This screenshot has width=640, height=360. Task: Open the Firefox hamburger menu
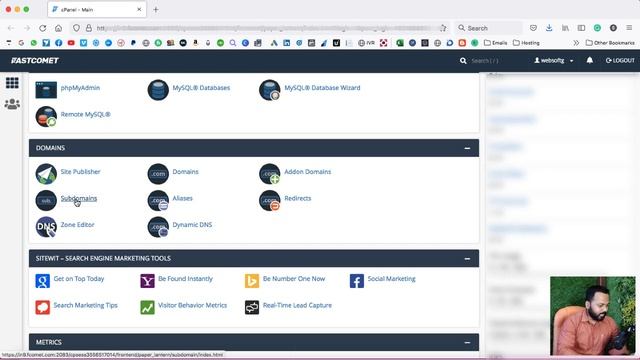629,28
